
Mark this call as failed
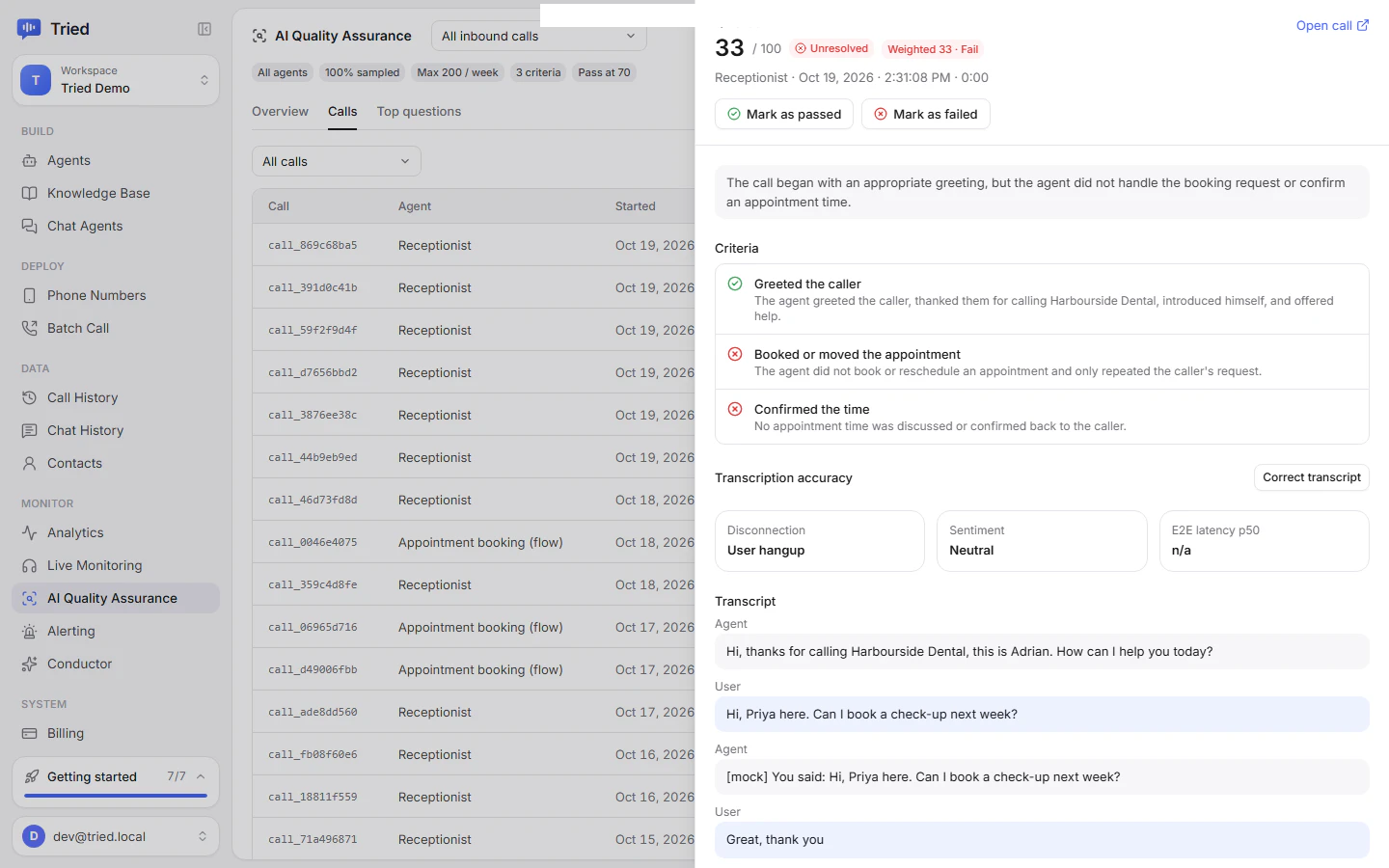point(926,114)
